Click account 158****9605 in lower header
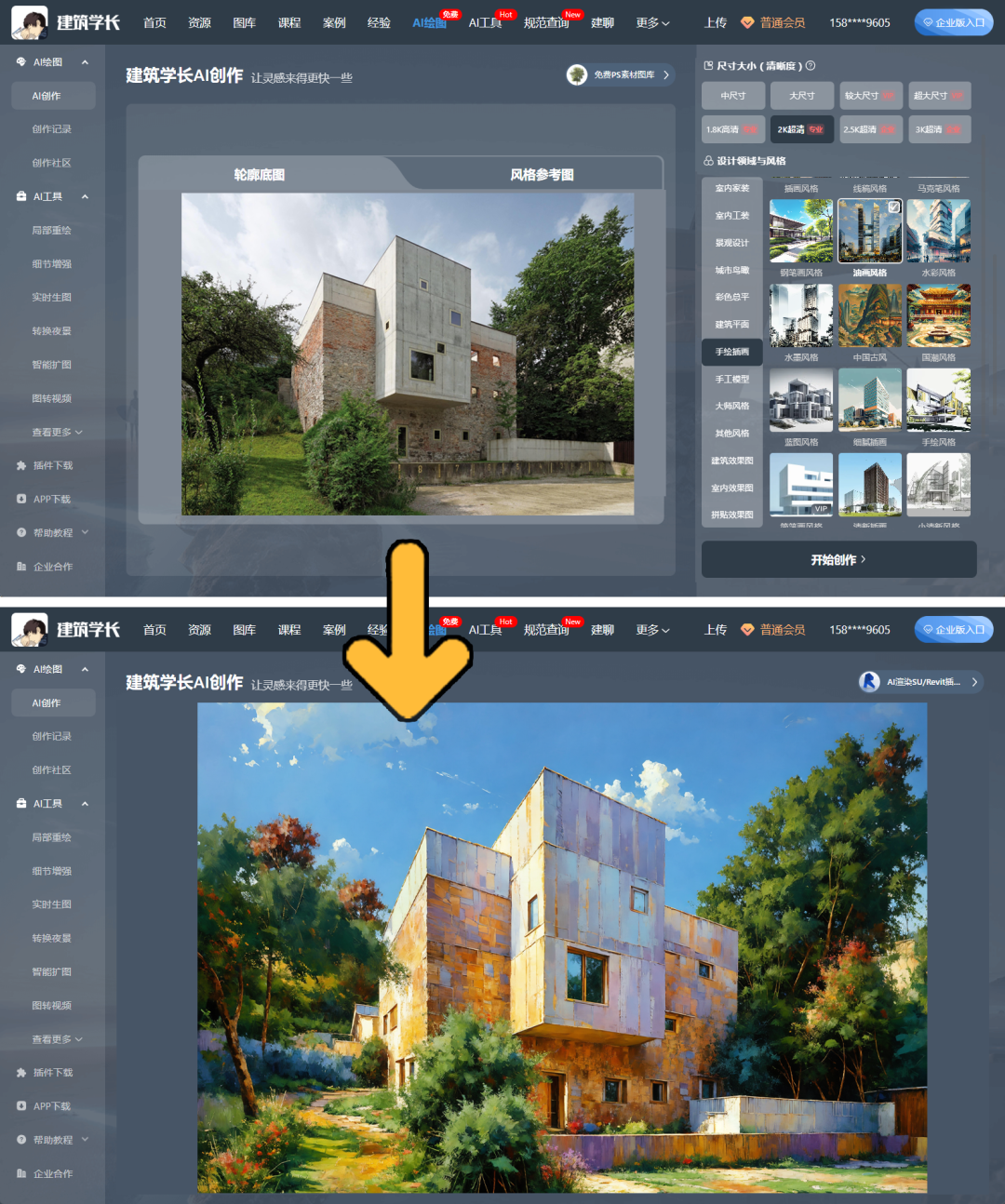Screen dimensions: 1005x1204 (x=860, y=630)
